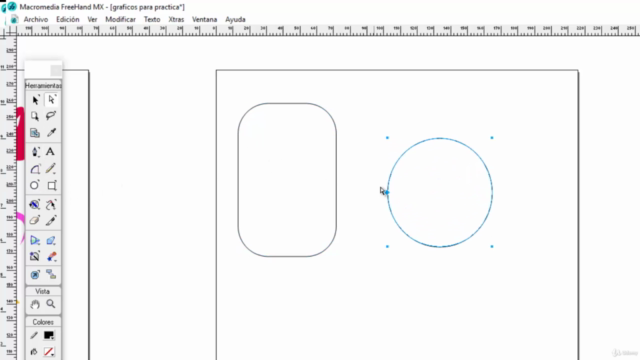Open the Ayuda menu
Screen dimensions: 640x360
(x=236, y=20)
